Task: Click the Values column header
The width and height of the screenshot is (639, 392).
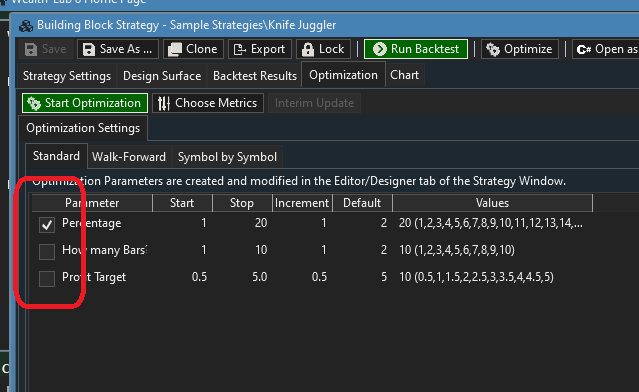Action: [x=492, y=203]
